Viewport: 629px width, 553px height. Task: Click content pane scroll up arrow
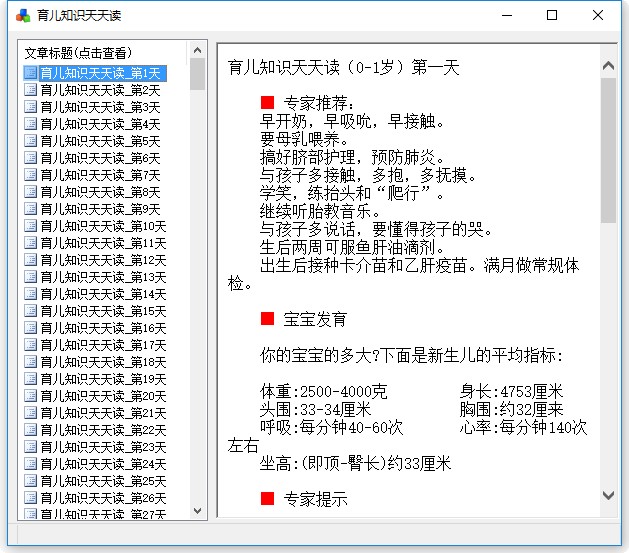pyautogui.click(x=609, y=66)
